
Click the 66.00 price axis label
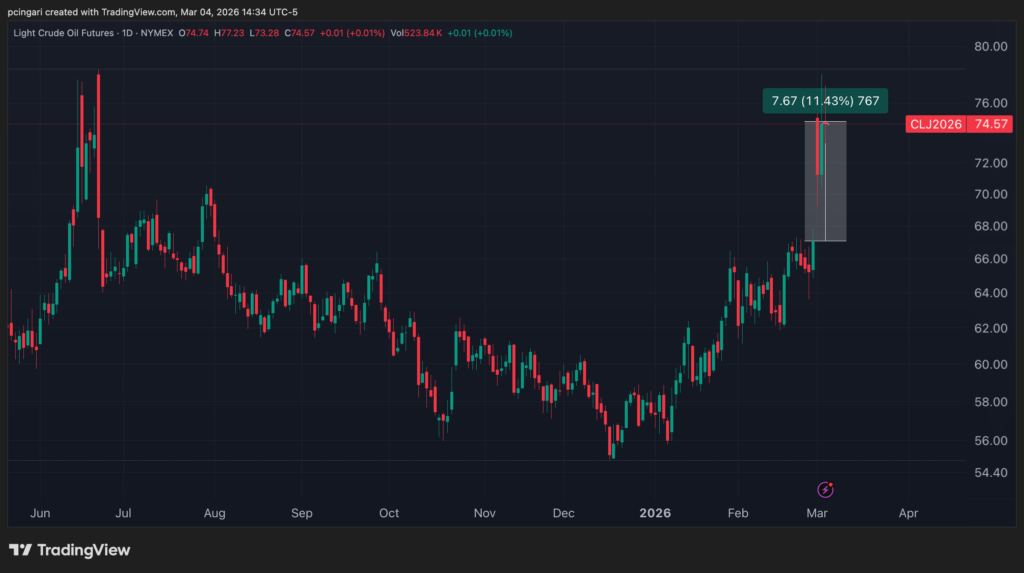pos(991,259)
